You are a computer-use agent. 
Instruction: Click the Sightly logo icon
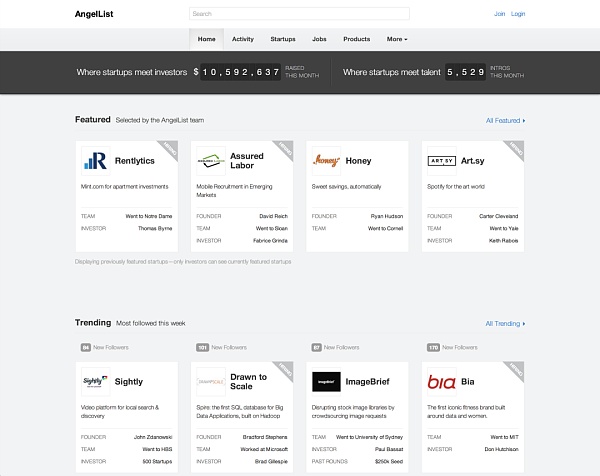95,382
